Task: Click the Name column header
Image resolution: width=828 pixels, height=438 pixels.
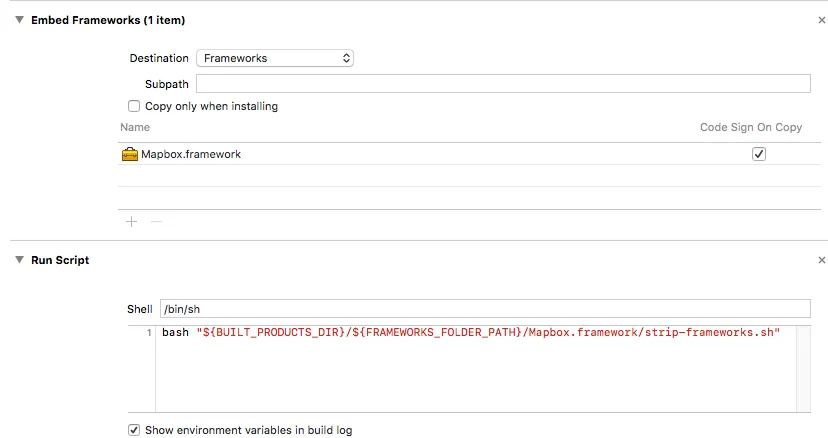Action: click(x=135, y=127)
